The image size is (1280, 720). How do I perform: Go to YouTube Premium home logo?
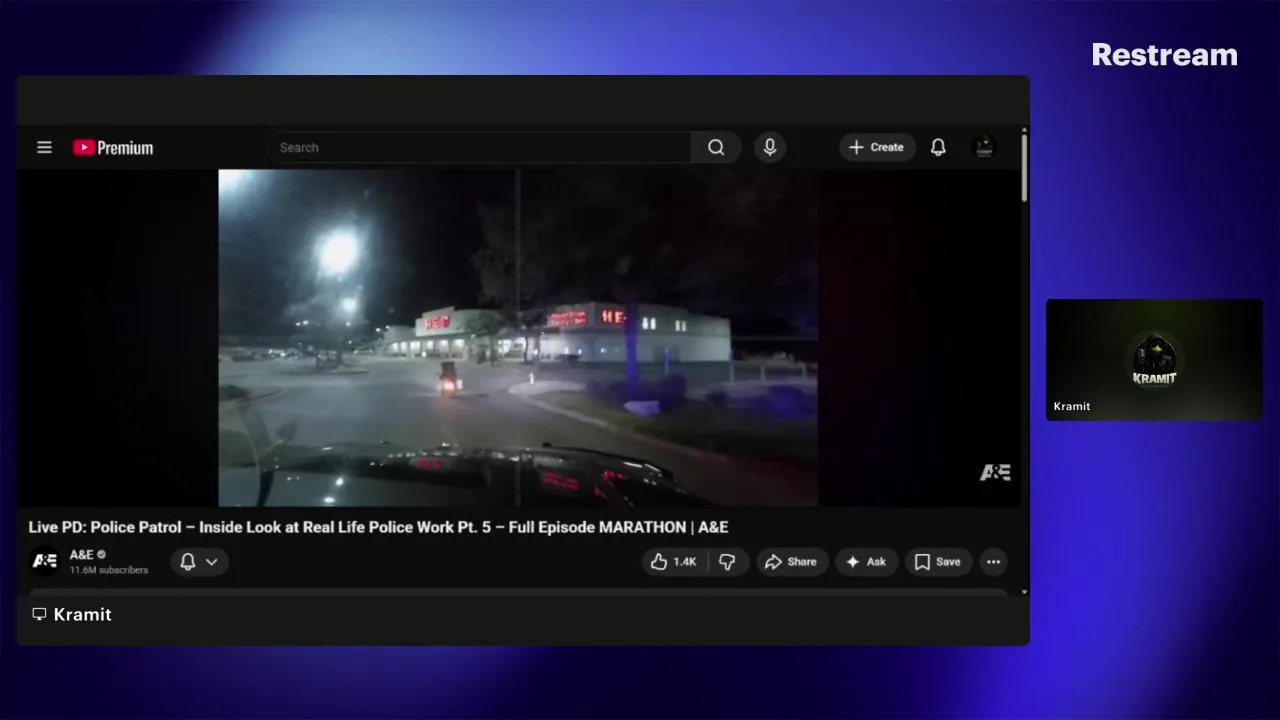click(x=113, y=148)
